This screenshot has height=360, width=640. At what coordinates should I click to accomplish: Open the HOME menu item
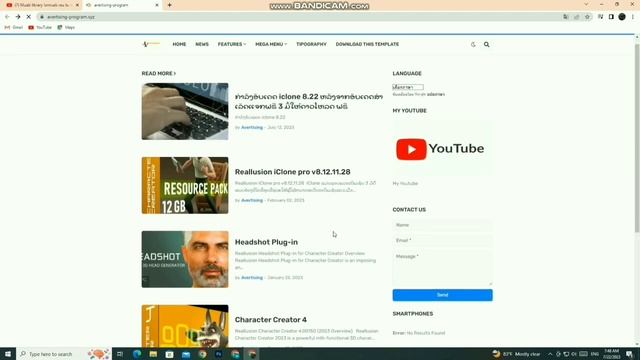[x=179, y=44]
